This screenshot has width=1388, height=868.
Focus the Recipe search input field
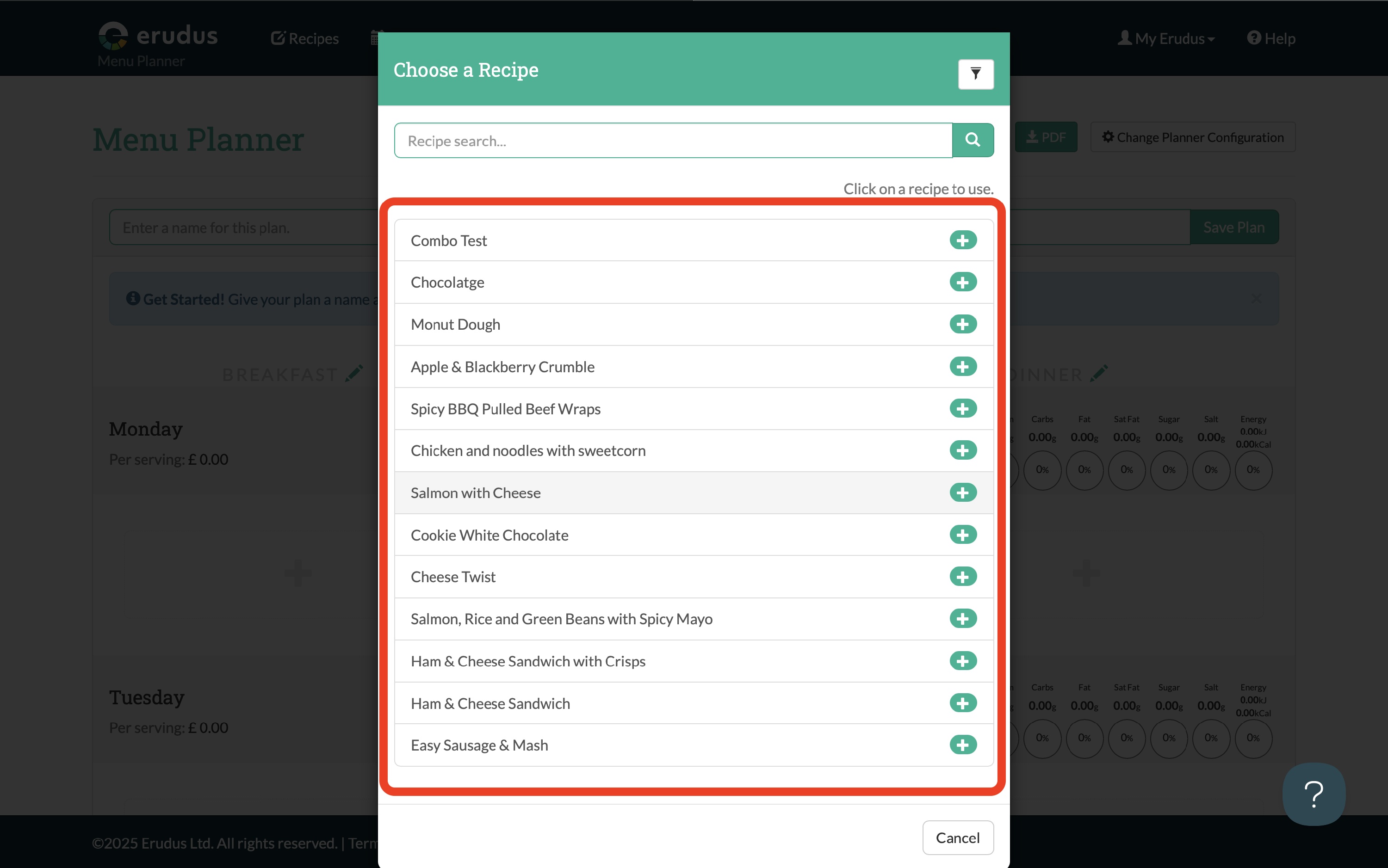coord(672,141)
